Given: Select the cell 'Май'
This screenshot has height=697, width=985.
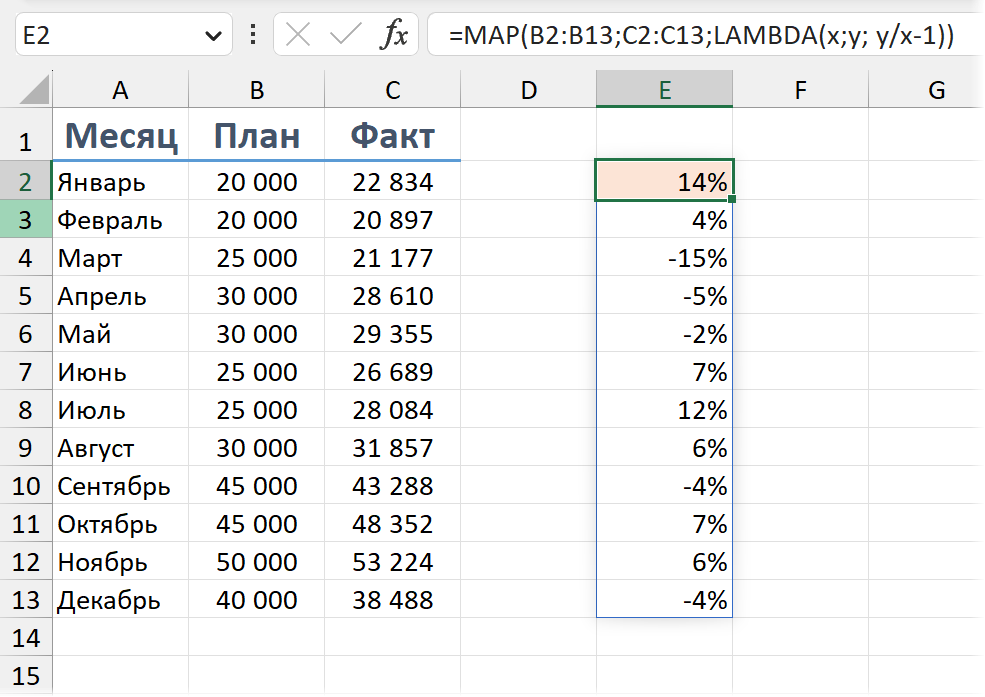Looking at the screenshot, I should (x=121, y=334).
